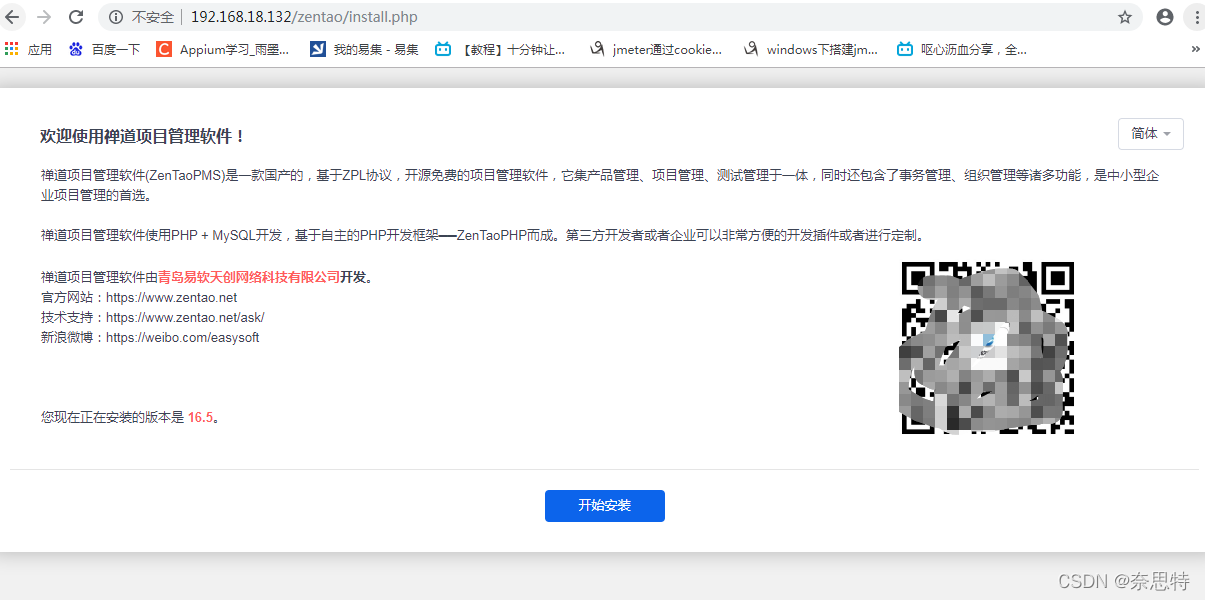Click the 我的易集 bookmark icon
This screenshot has width=1205, height=600.
pos(318,48)
